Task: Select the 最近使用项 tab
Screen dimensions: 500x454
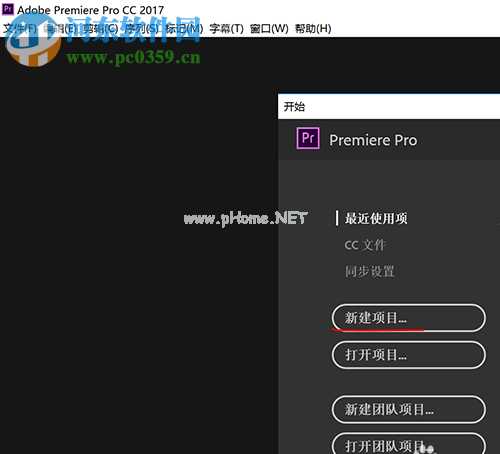Action: pos(376,219)
